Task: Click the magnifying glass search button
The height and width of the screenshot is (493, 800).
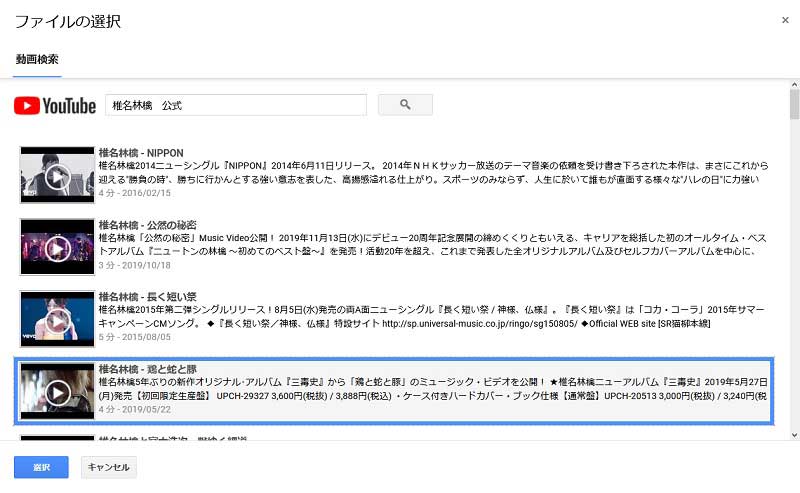Action: pyautogui.click(x=405, y=105)
